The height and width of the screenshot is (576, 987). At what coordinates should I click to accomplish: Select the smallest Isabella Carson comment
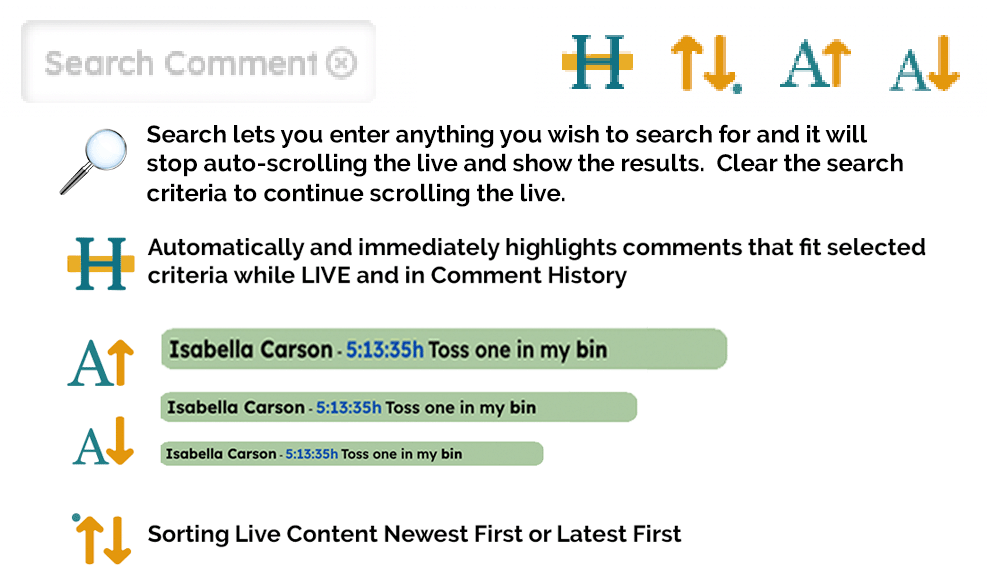coord(351,454)
